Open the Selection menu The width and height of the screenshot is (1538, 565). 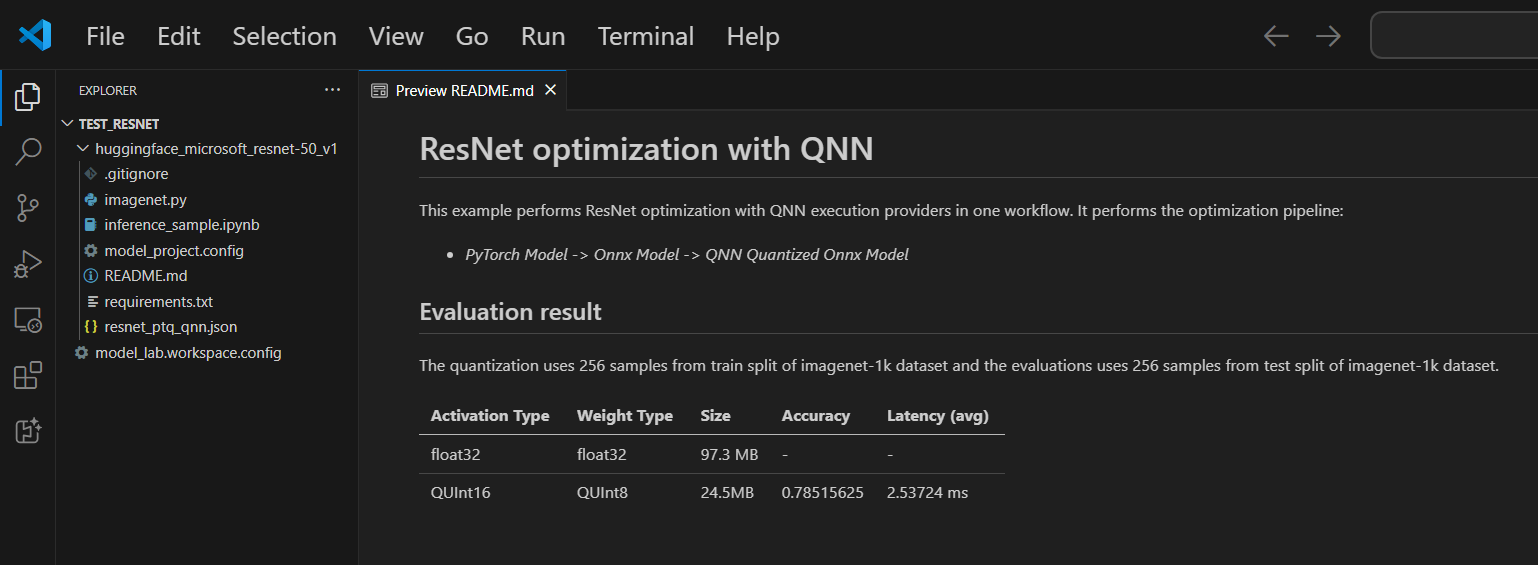point(284,36)
